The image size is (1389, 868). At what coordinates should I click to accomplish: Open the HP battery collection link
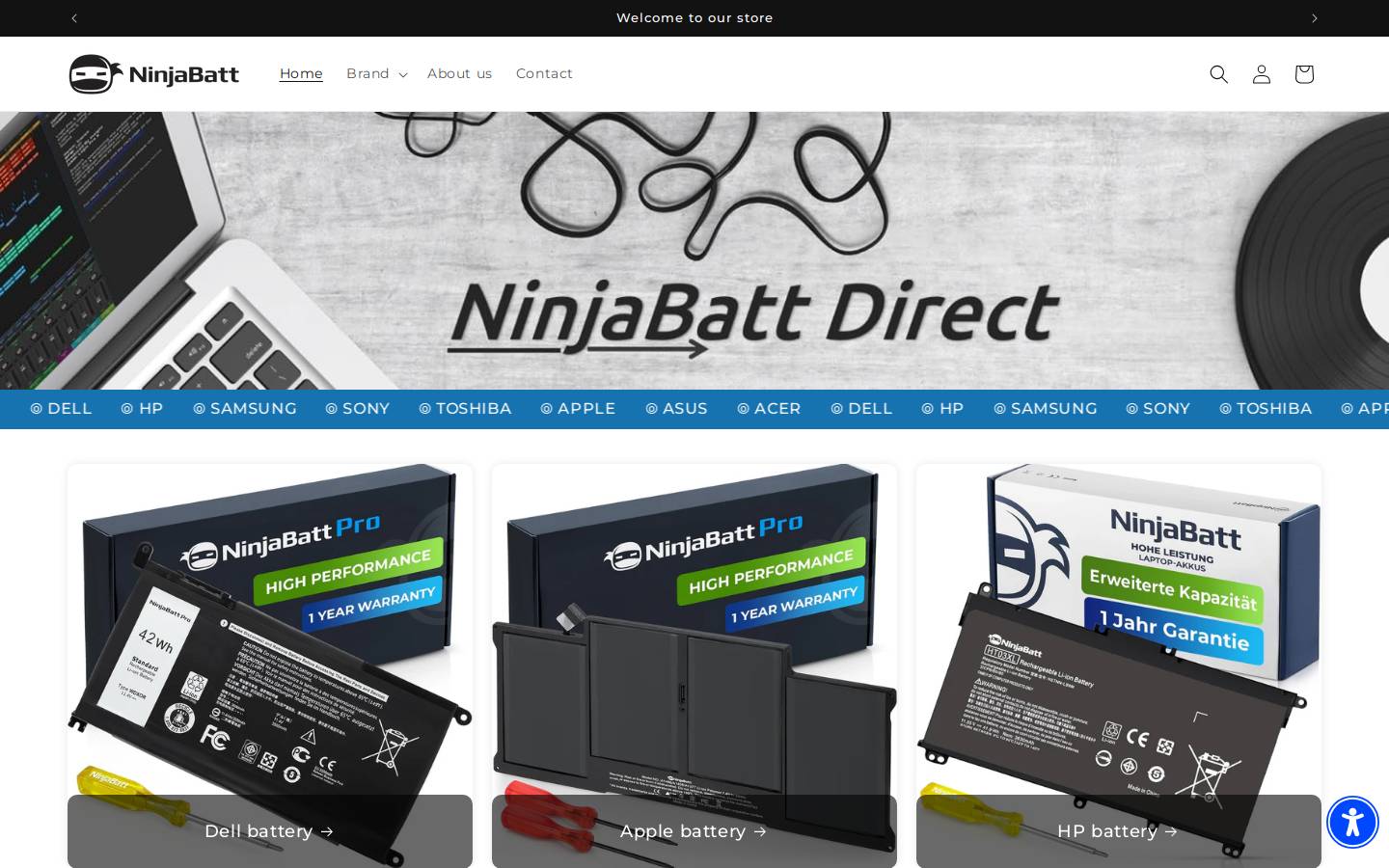[1118, 831]
